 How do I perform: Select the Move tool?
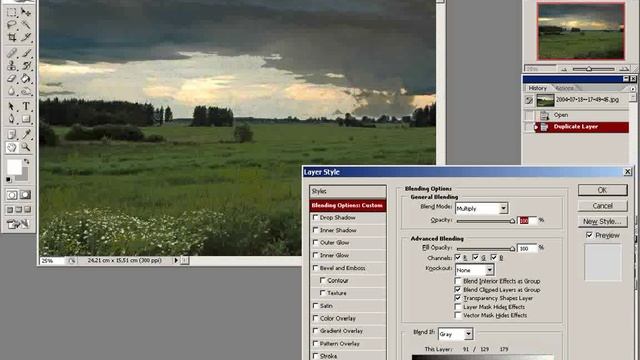(26, 12)
